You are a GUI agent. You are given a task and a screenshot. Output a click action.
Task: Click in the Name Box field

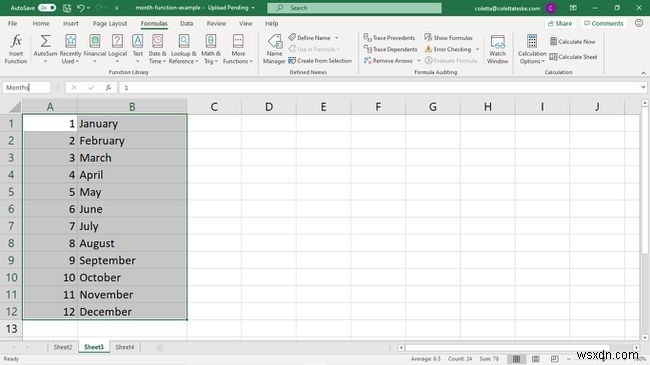[x=27, y=88]
